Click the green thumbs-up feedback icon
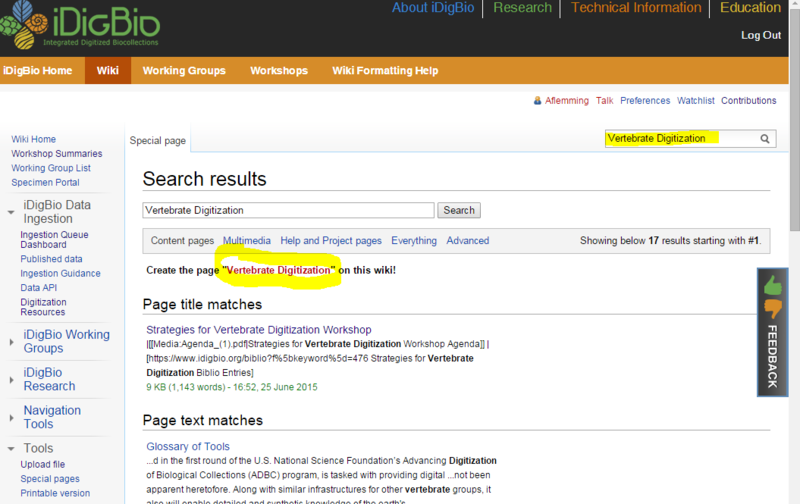This screenshot has height=504, width=800. [772, 285]
